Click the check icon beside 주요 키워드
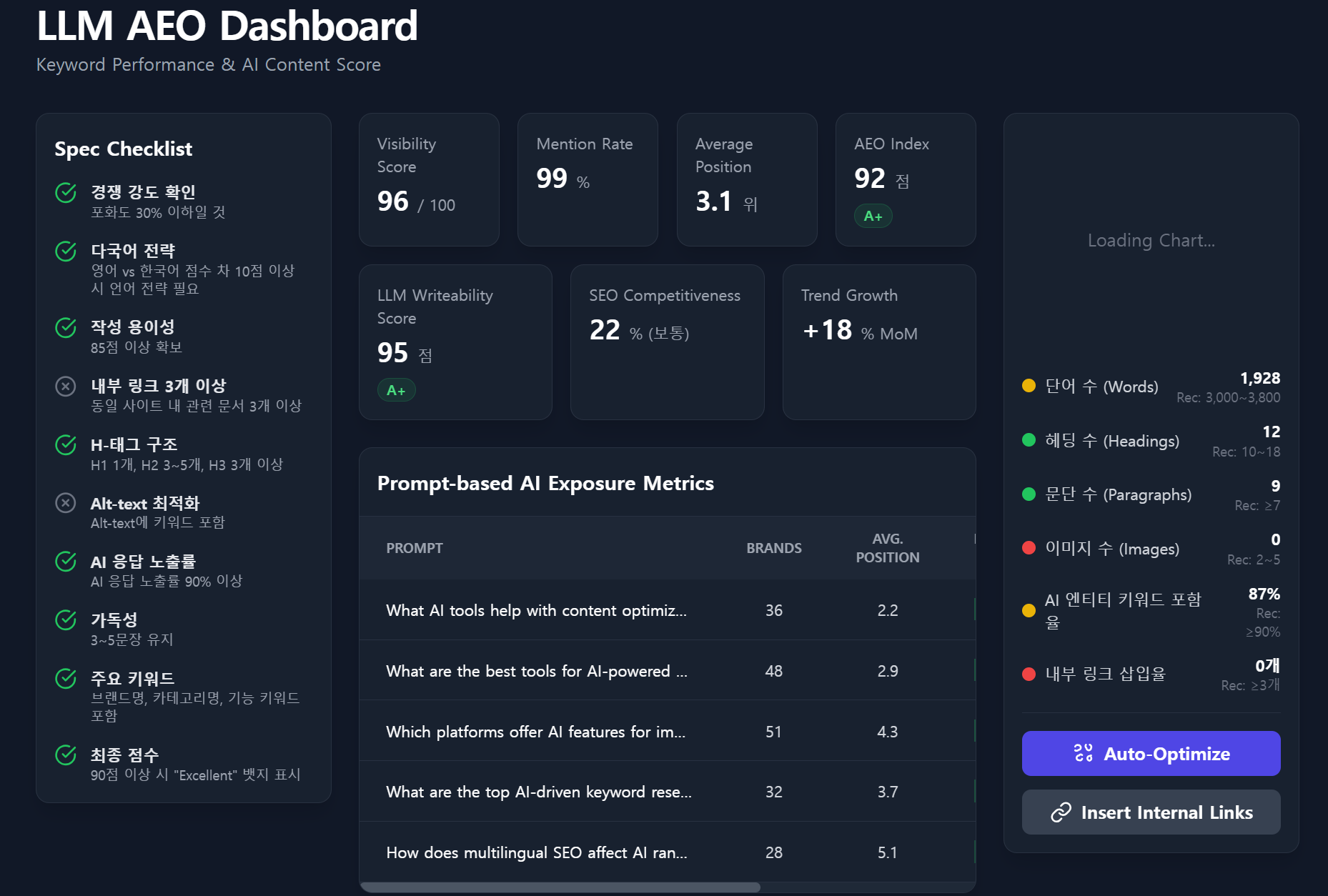This screenshot has width=1328, height=896. pos(66,678)
